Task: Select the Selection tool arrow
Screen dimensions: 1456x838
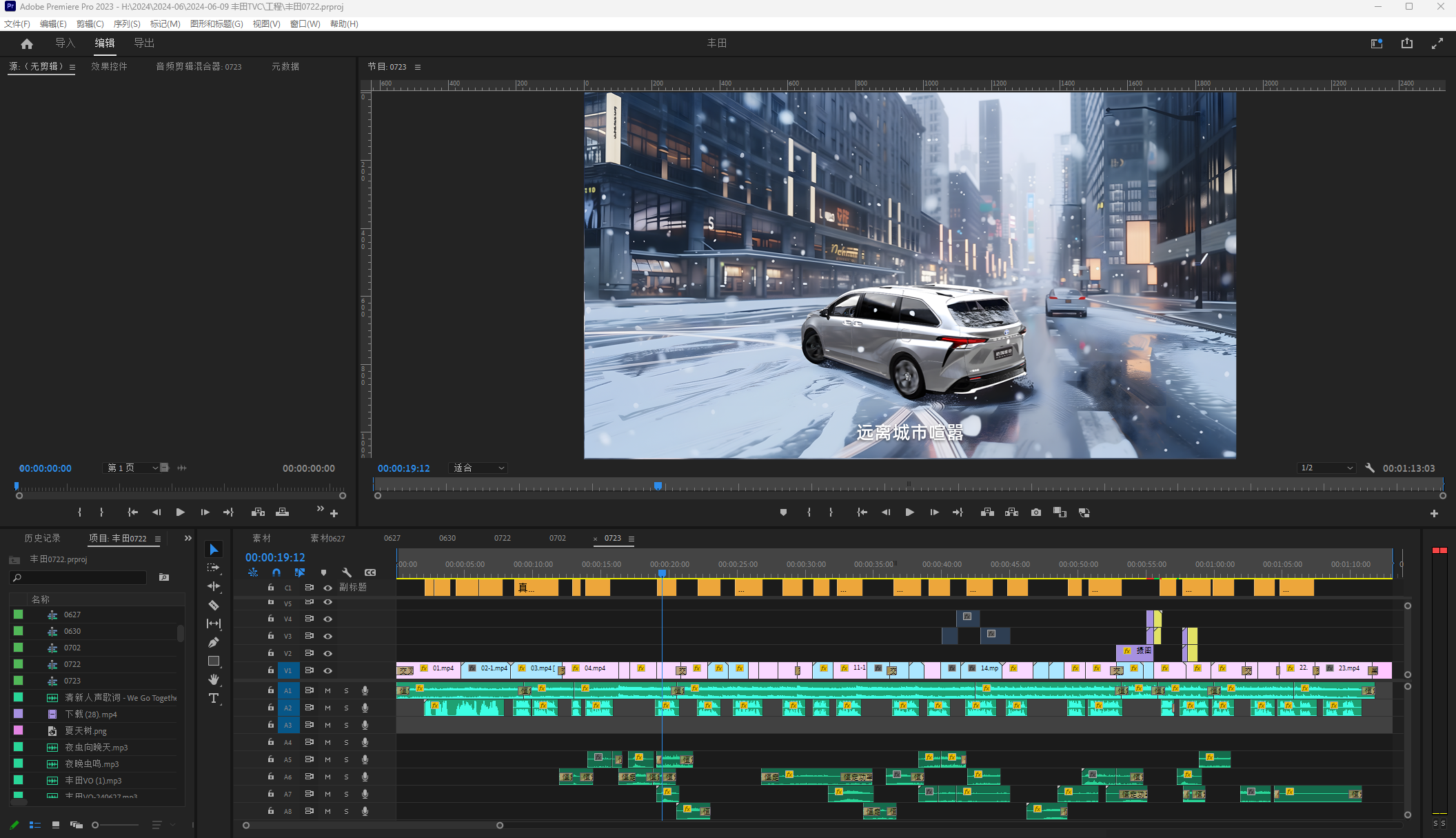Action: pos(214,550)
